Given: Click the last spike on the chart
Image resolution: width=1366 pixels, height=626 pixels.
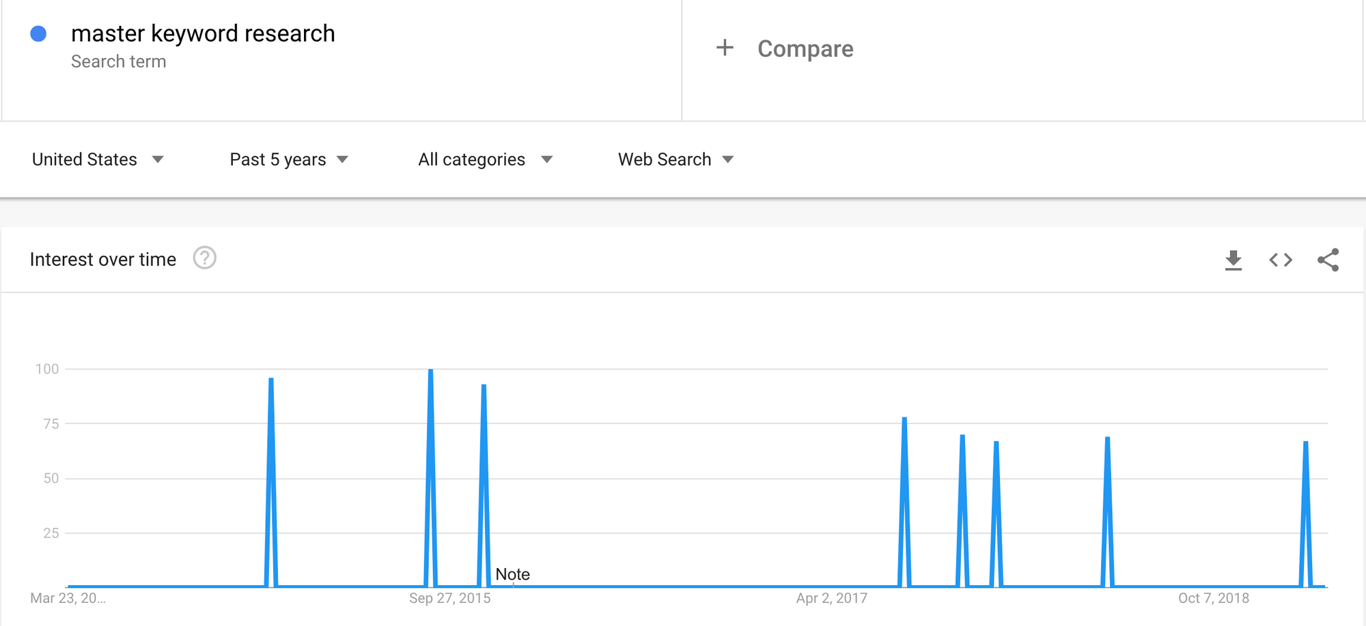Looking at the screenshot, I should tap(1306, 445).
